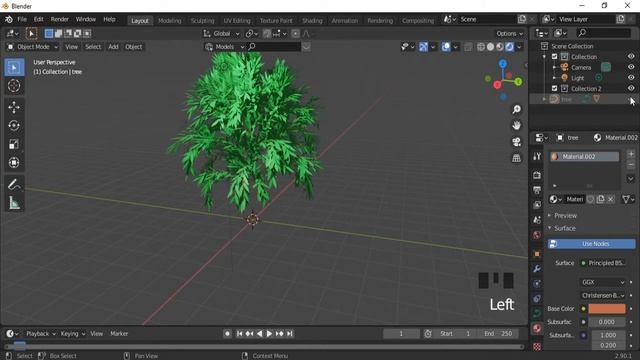Open the Physics properties tab
The height and width of the screenshot is (360, 640).
[x=537, y=298]
